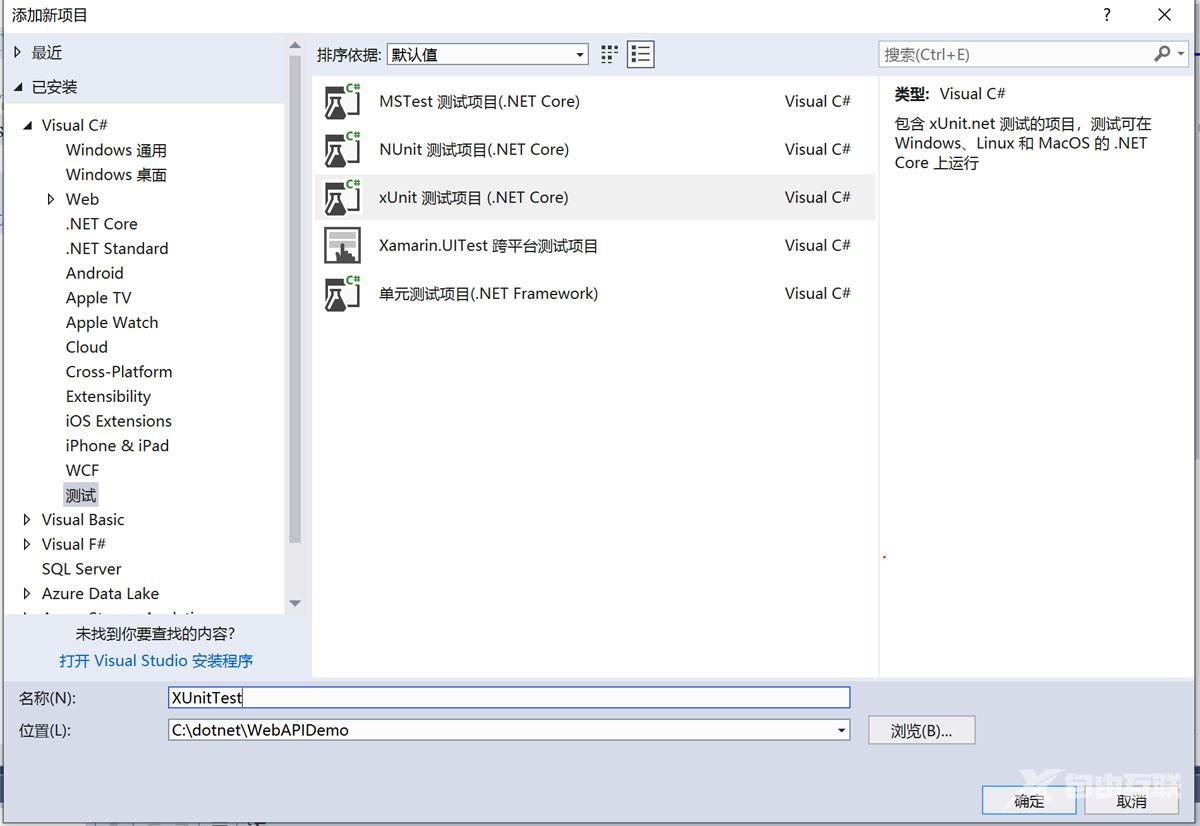The height and width of the screenshot is (826, 1200).
Task: Click the Xamarin.UITest template icon
Action: click(x=342, y=246)
